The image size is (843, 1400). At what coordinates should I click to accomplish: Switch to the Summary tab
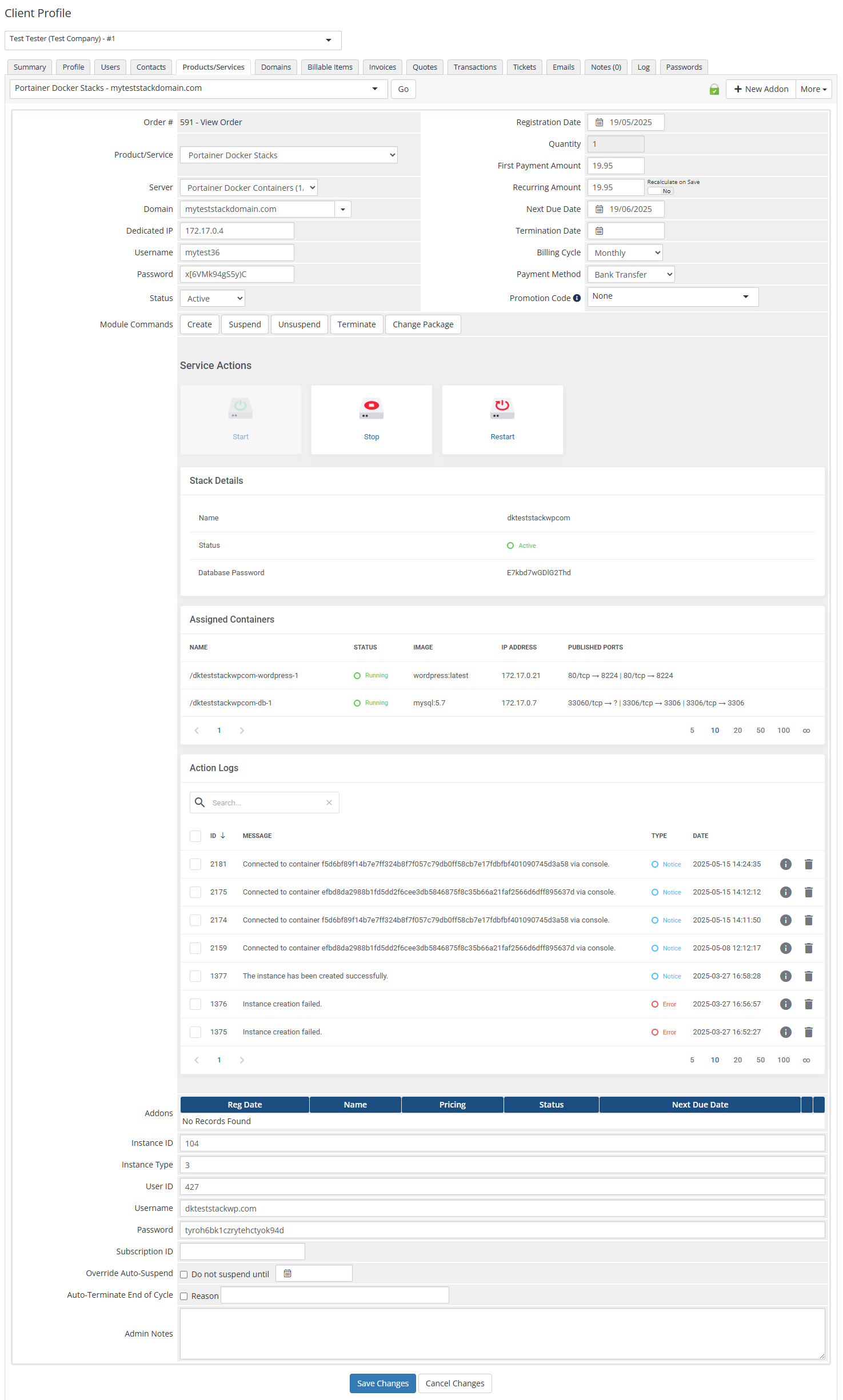click(30, 67)
